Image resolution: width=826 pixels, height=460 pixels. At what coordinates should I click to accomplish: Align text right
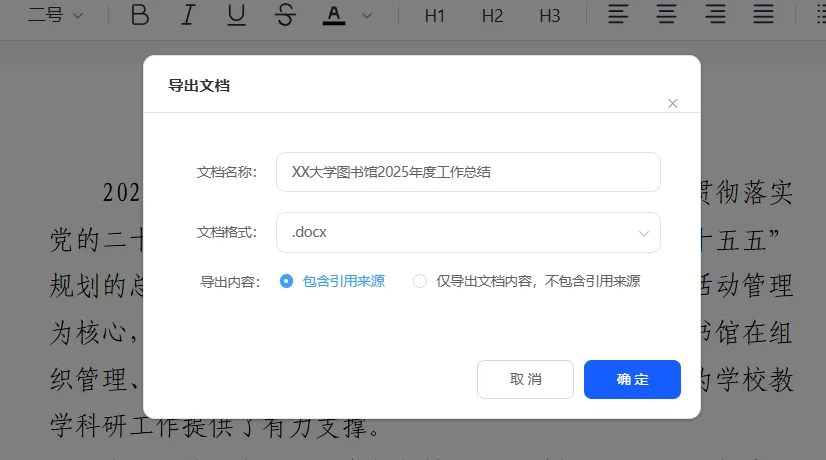click(715, 14)
